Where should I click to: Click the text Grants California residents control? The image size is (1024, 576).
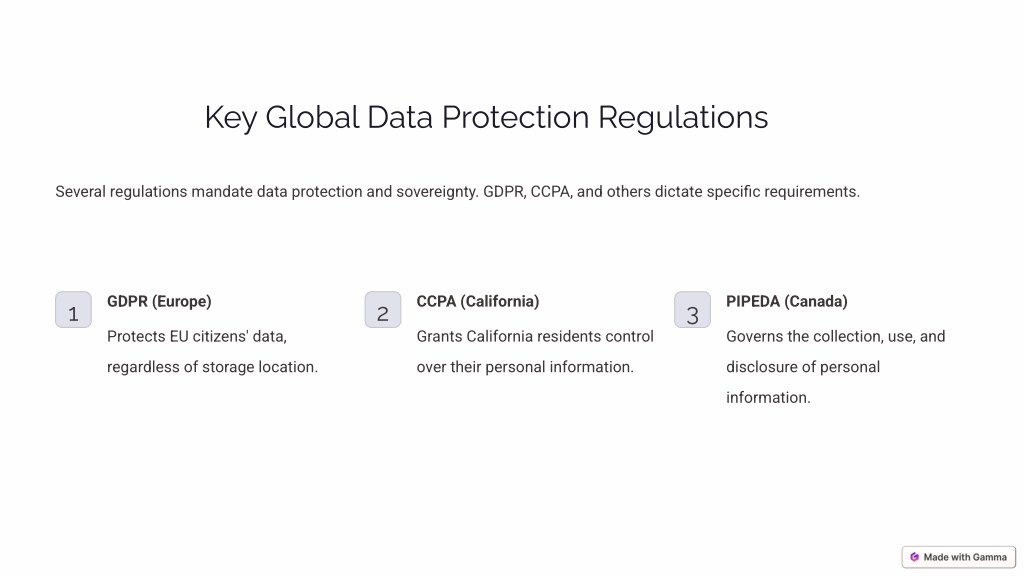pyautogui.click(x=535, y=336)
